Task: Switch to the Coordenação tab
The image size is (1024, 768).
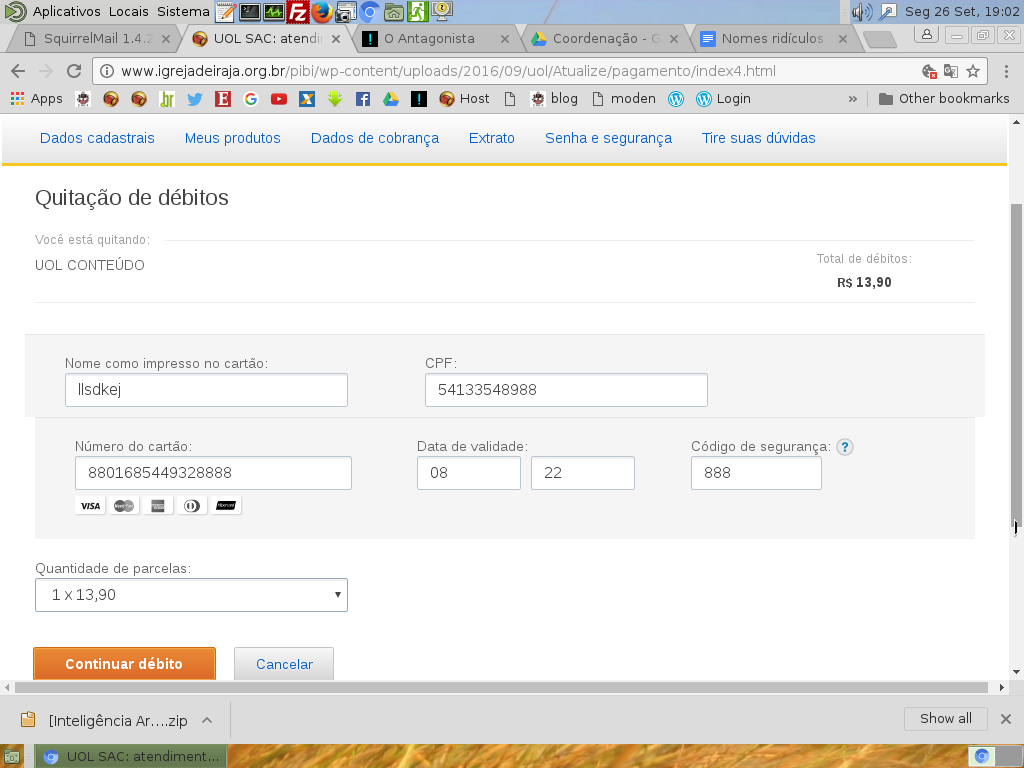Action: click(603, 39)
